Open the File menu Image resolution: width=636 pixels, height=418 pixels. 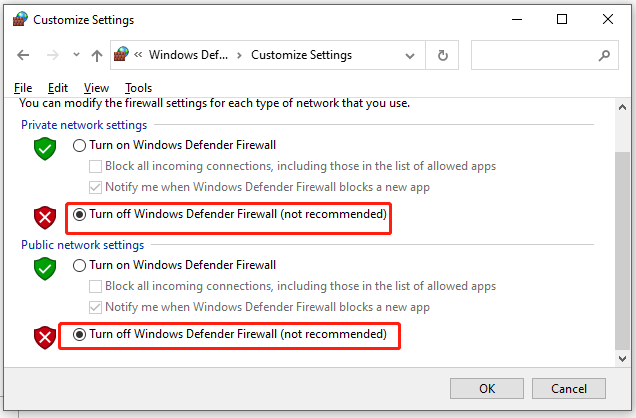click(23, 88)
